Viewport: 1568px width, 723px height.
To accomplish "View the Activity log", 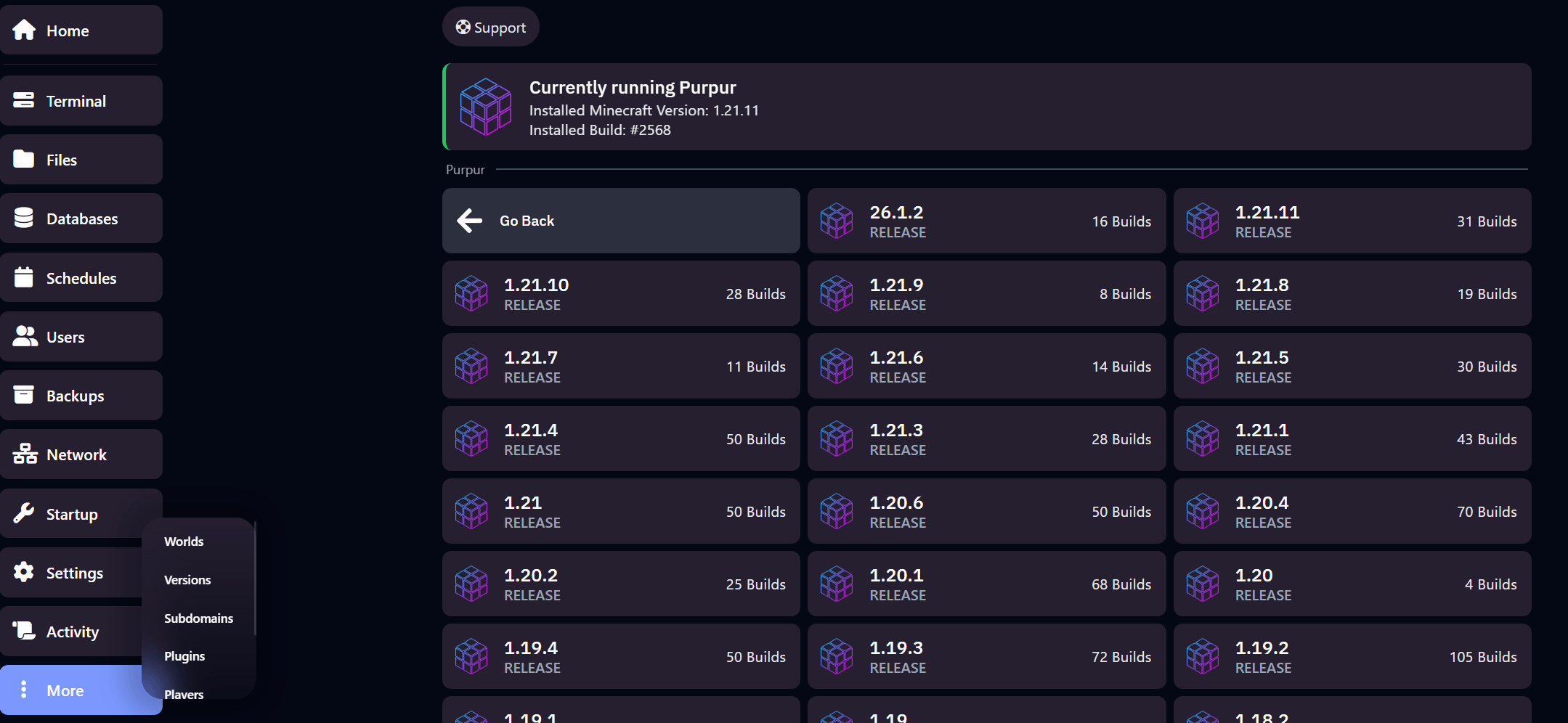I will click(73, 631).
